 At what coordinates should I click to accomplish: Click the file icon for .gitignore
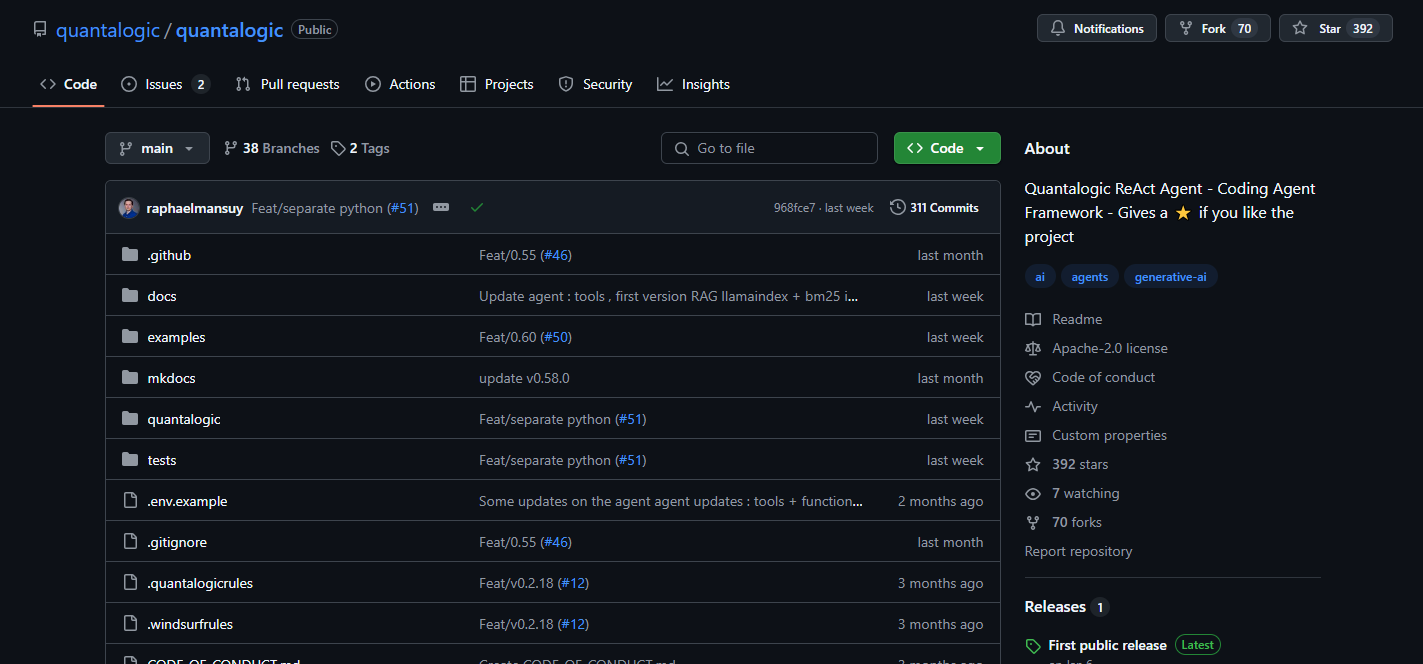[129, 542]
